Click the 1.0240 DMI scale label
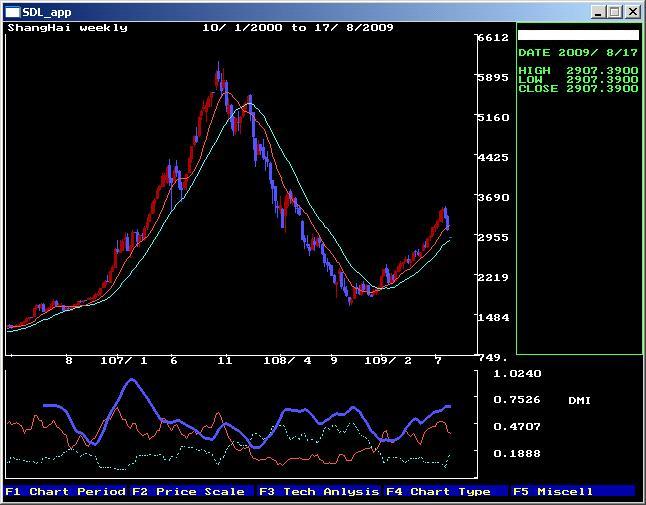The image size is (646, 505). [x=517, y=374]
